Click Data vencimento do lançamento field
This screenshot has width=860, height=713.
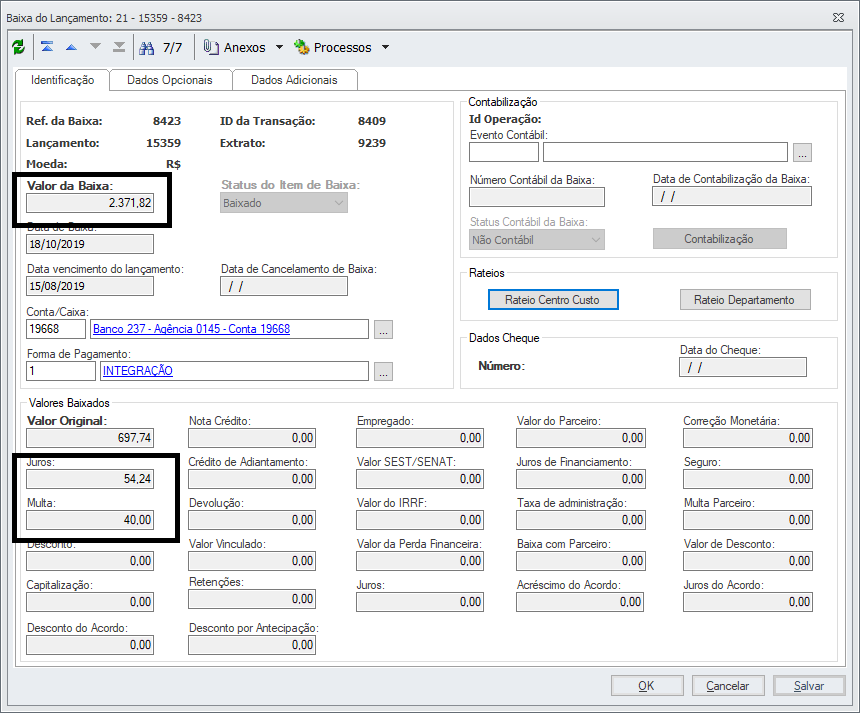click(x=90, y=286)
